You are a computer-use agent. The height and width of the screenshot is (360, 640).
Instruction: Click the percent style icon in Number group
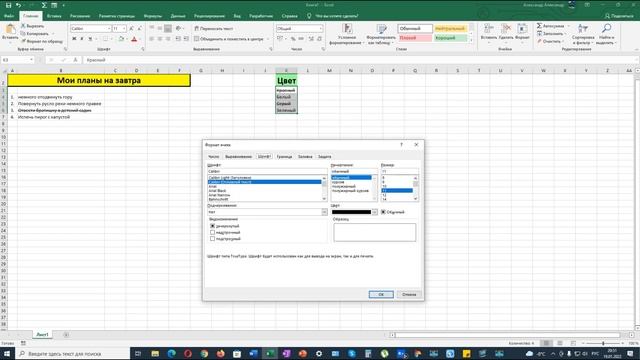point(293,39)
